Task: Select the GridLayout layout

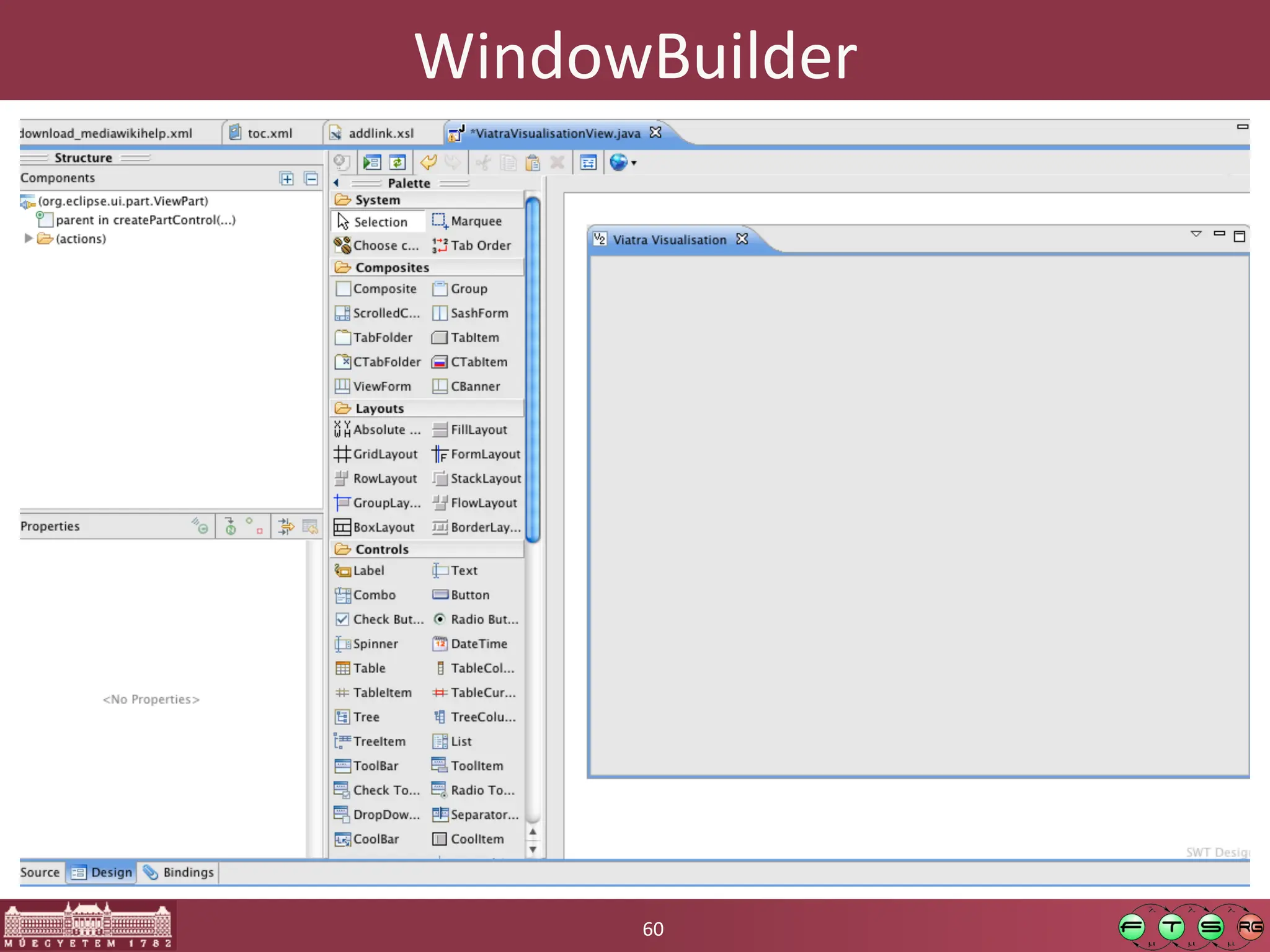Action: (x=377, y=454)
